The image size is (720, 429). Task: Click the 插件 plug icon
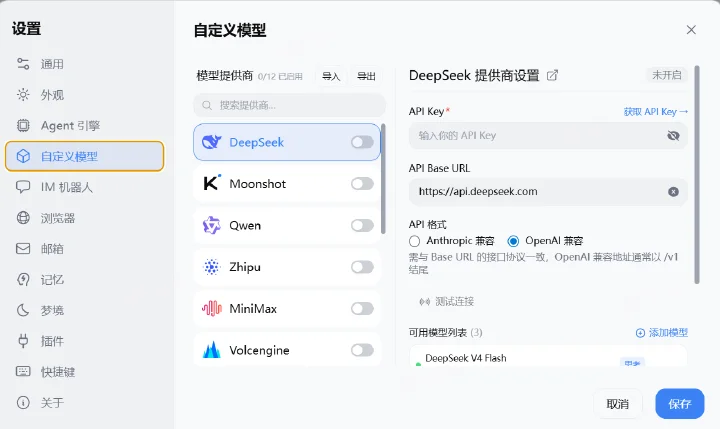(23, 341)
